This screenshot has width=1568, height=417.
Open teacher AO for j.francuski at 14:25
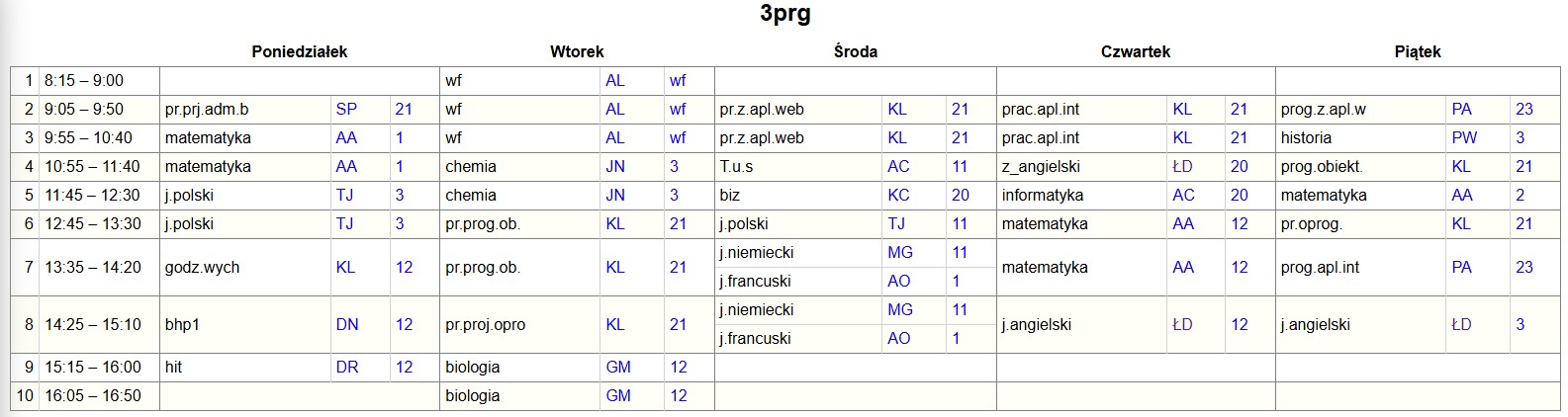(x=898, y=338)
